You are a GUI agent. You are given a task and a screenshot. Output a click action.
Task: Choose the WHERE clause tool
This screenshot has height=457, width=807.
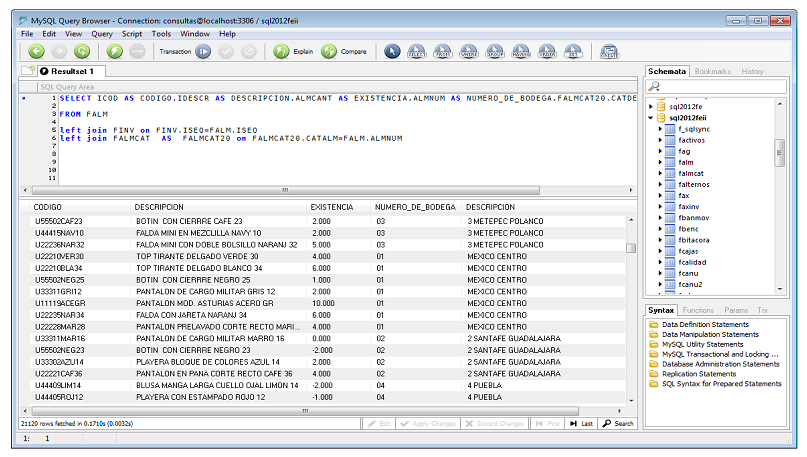point(469,51)
